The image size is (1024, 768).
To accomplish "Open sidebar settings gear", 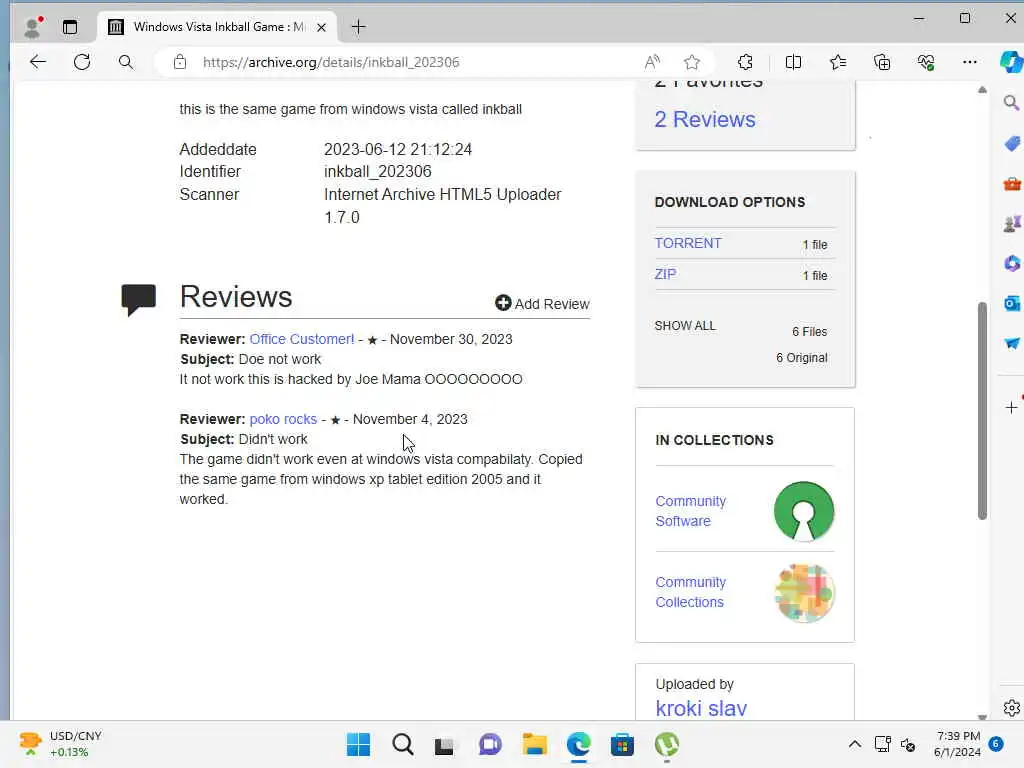I will [x=1012, y=708].
